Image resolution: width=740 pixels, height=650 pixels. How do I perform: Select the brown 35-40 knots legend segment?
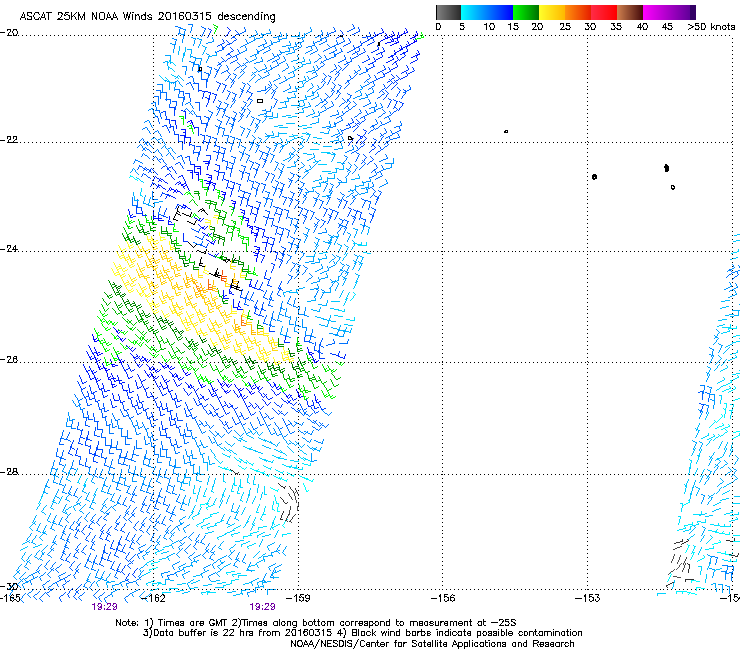630,12
